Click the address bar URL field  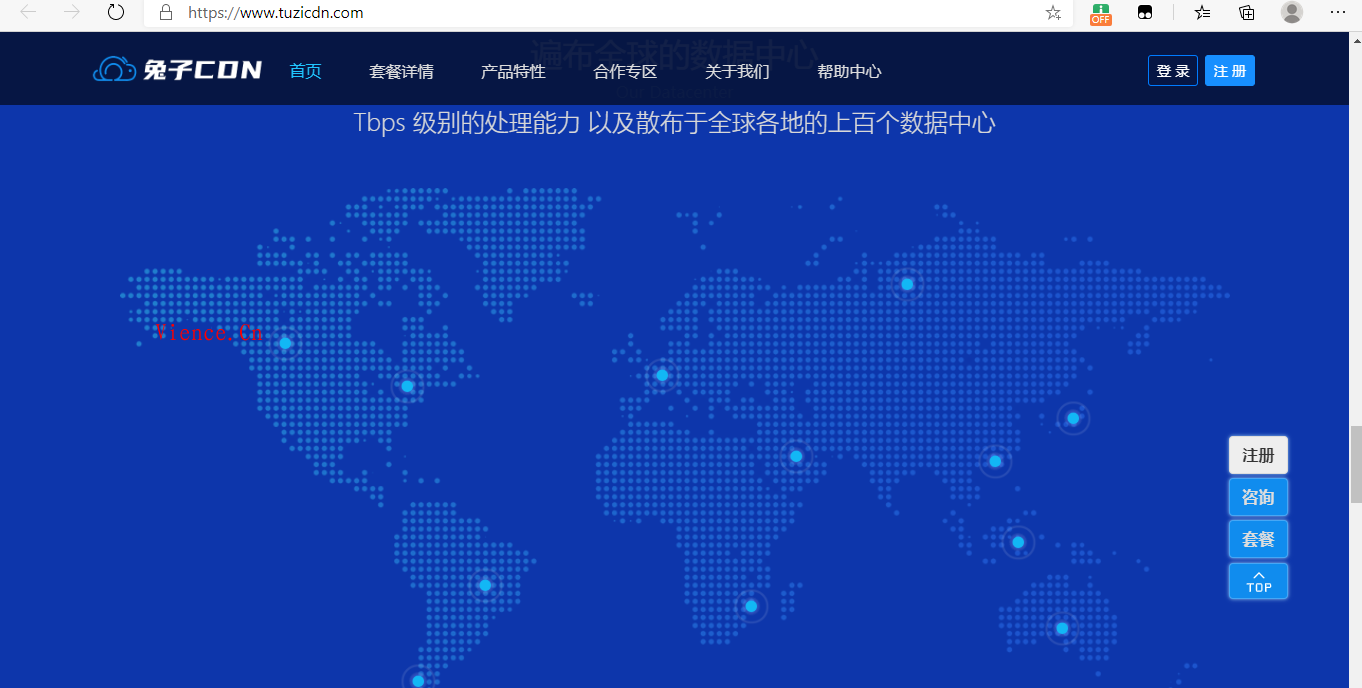click(x=600, y=13)
